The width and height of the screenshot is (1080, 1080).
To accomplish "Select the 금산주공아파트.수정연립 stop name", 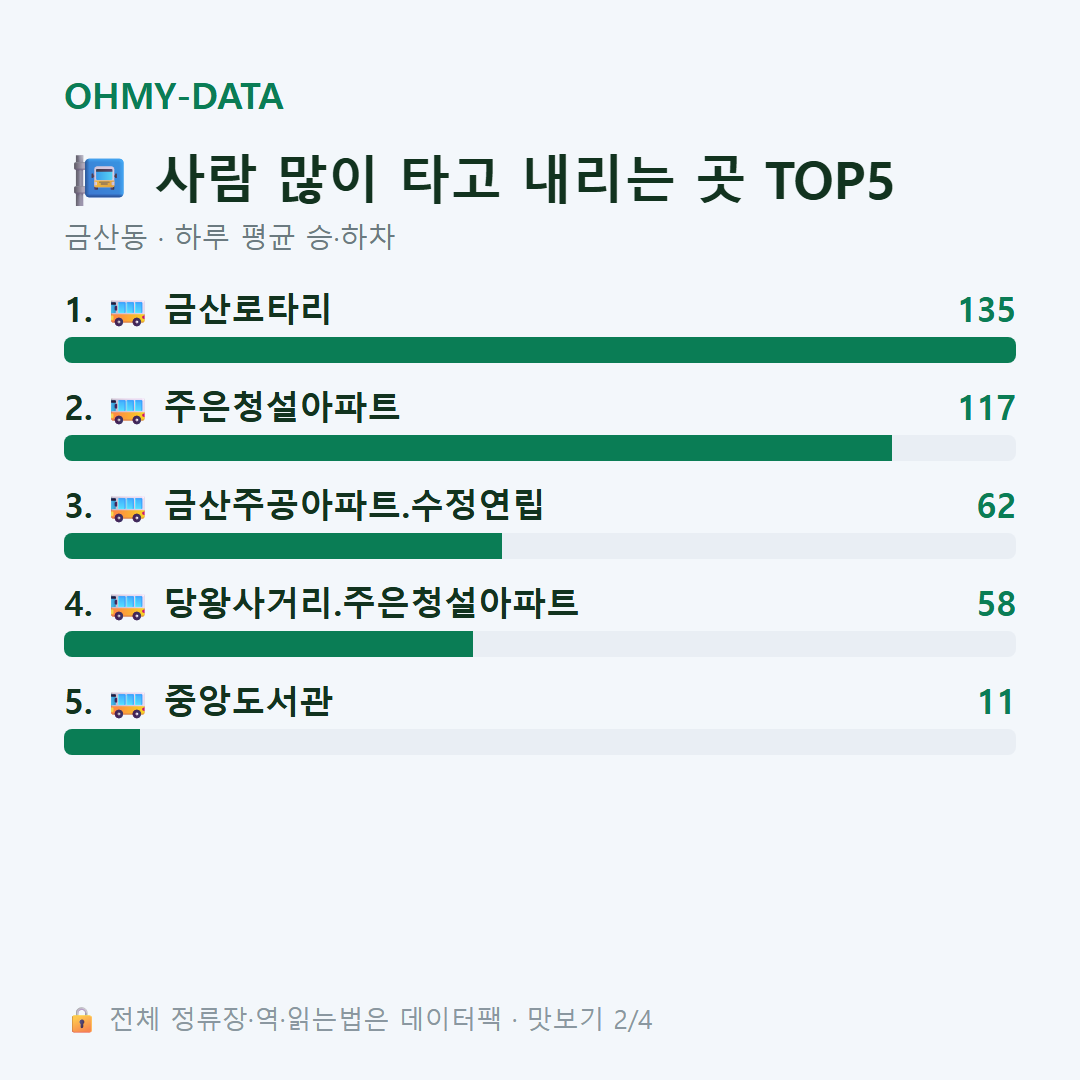I will [354, 505].
